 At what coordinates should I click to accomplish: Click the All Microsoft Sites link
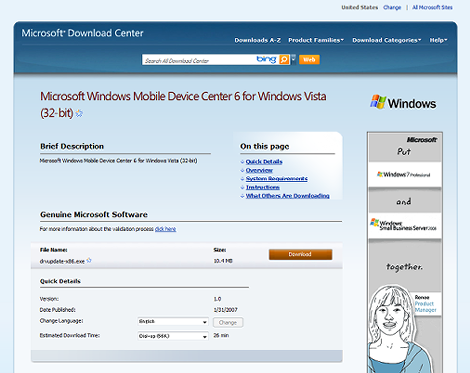click(432, 7)
